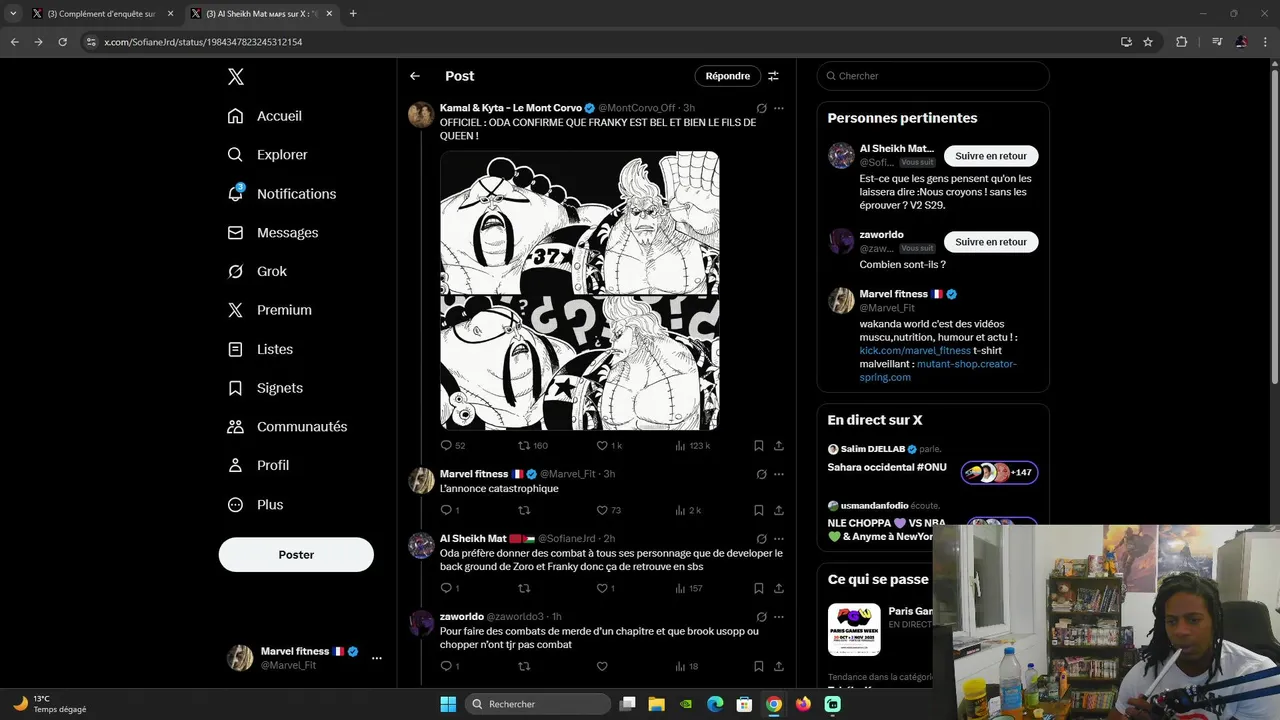Like the zaworldo reply
The image size is (1280, 720).
[x=602, y=666]
